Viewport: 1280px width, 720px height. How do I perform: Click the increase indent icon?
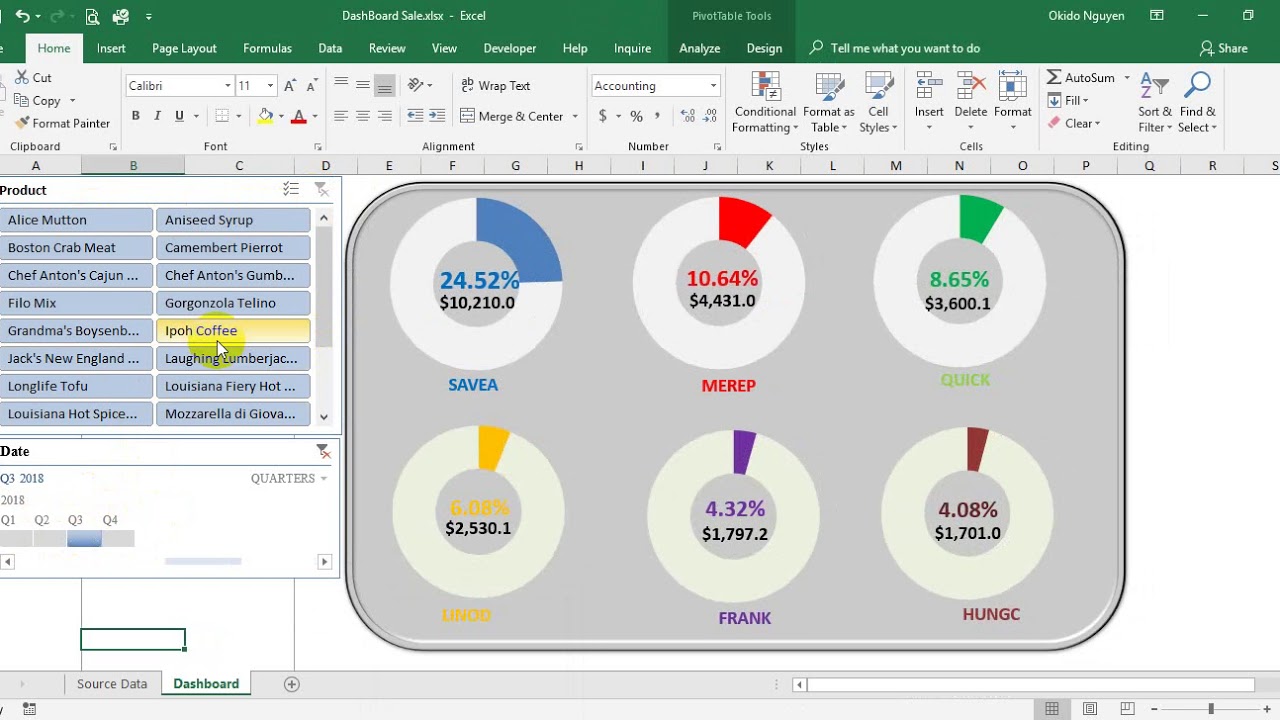[x=438, y=116]
